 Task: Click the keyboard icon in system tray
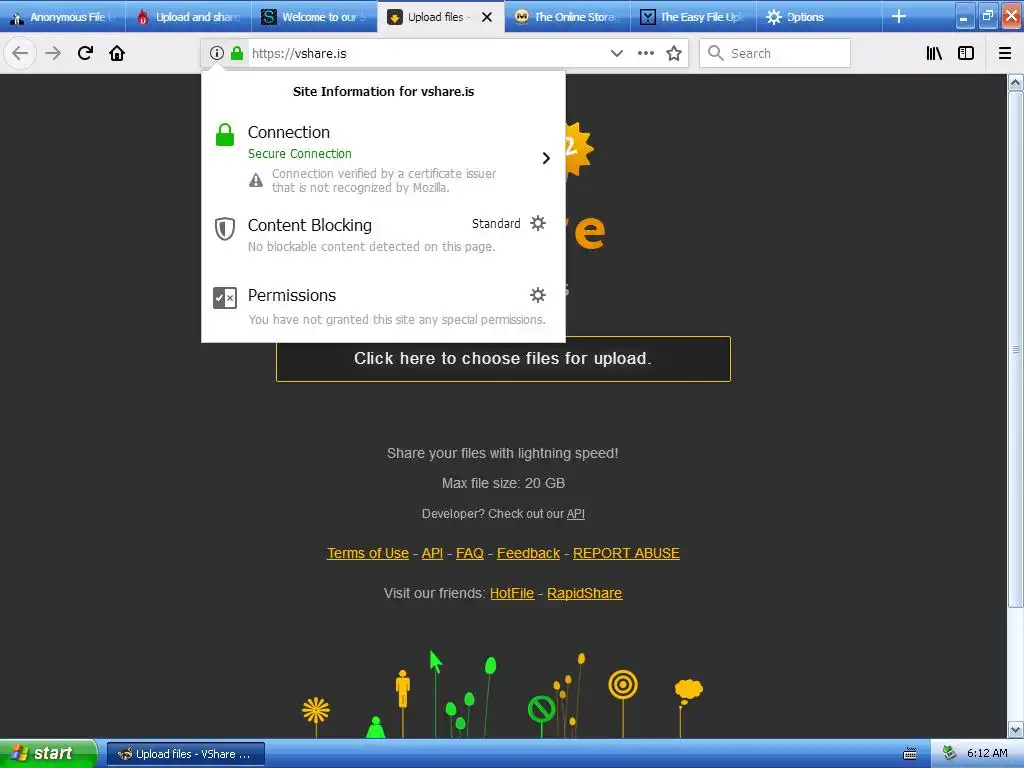tap(910, 754)
